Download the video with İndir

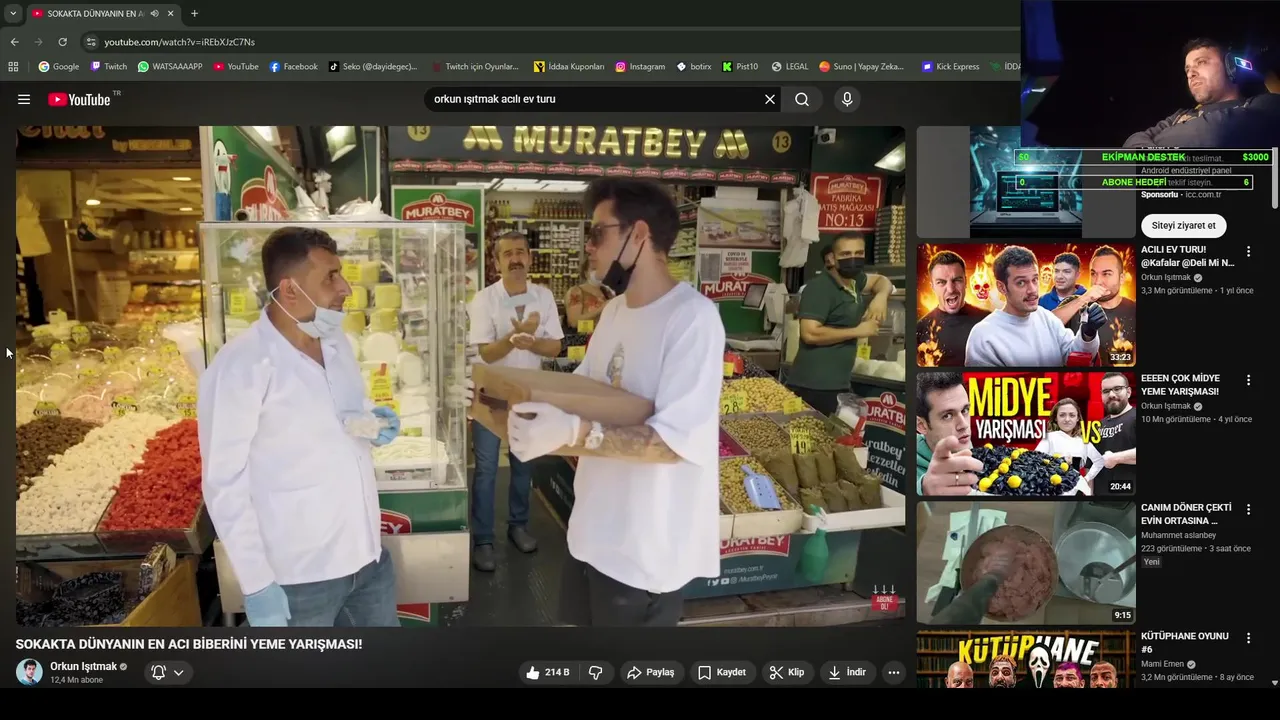[x=847, y=673]
